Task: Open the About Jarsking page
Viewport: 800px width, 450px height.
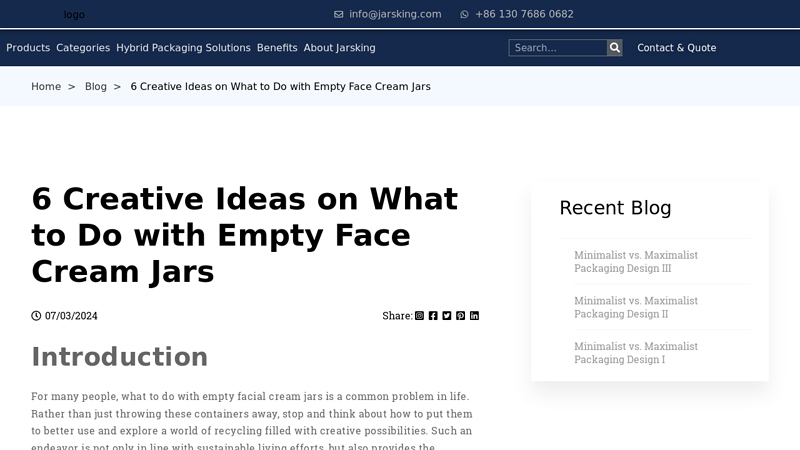Action: click(339, 48)
